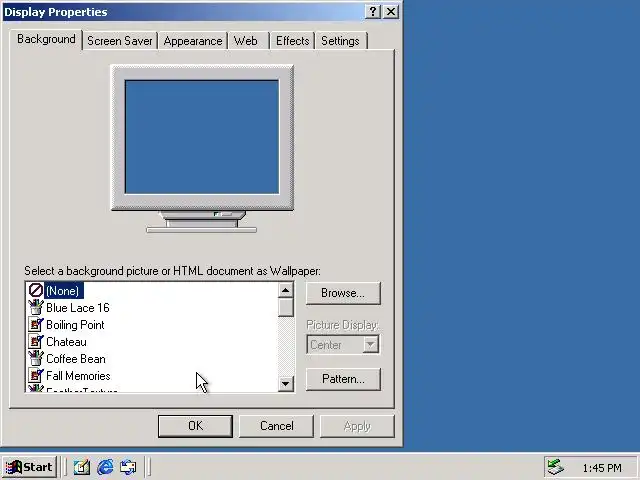The image size is (640, 480).
Task: Click the 1:45 PM clock
Action: click(x=602, y=468)
